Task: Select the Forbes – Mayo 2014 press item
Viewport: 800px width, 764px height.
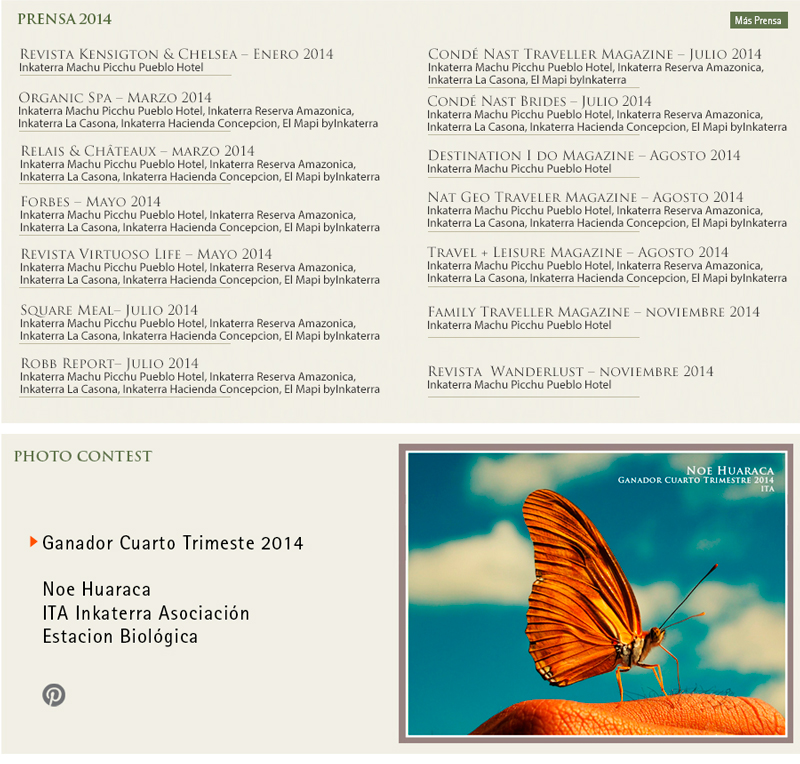Action: tap(90, 202)
